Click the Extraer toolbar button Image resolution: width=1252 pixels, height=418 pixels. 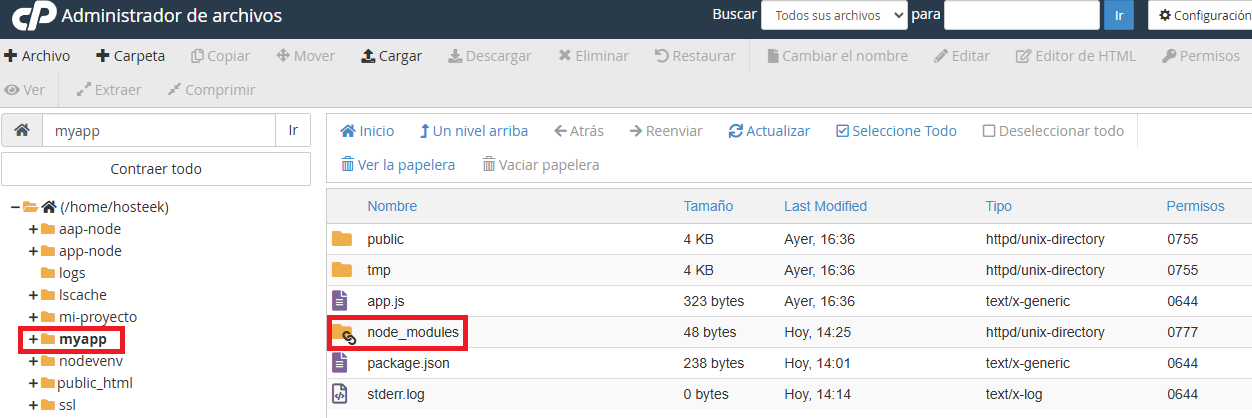pyautogui.click(x=109, y=90)
